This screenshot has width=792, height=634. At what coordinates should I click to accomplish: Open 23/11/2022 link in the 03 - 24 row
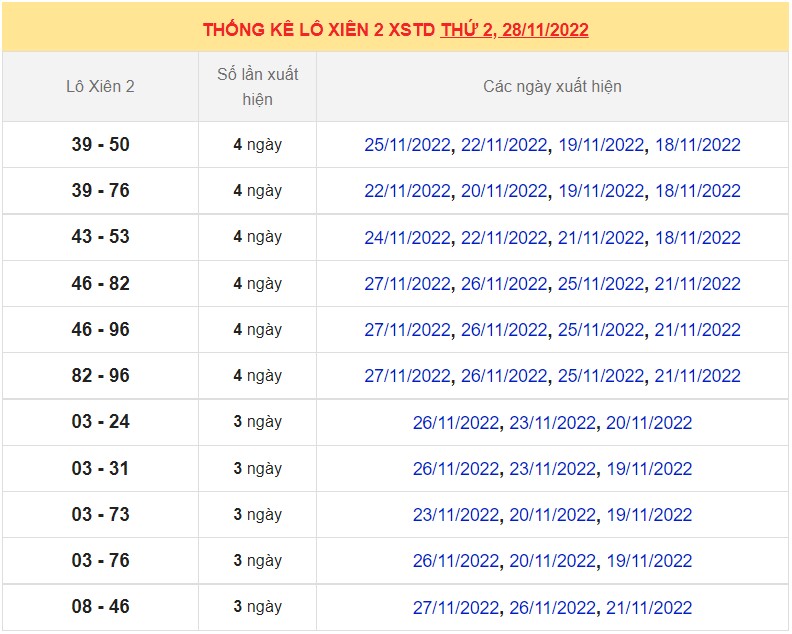(553, 423)
